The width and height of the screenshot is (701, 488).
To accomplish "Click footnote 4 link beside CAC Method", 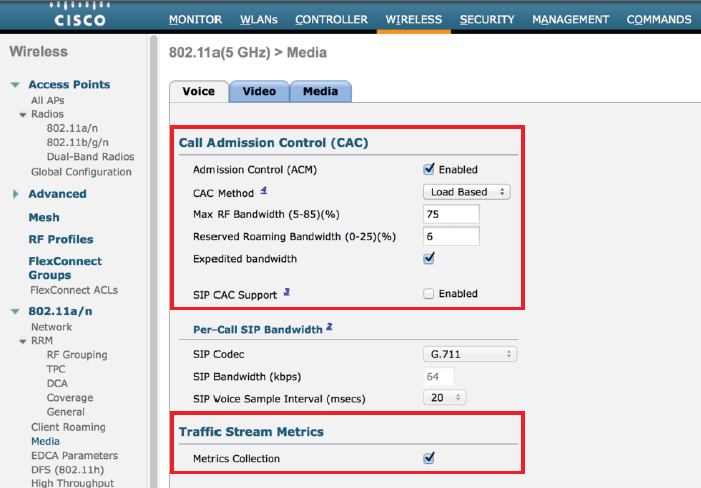I will pyautogui.click(x=263, y=190).
